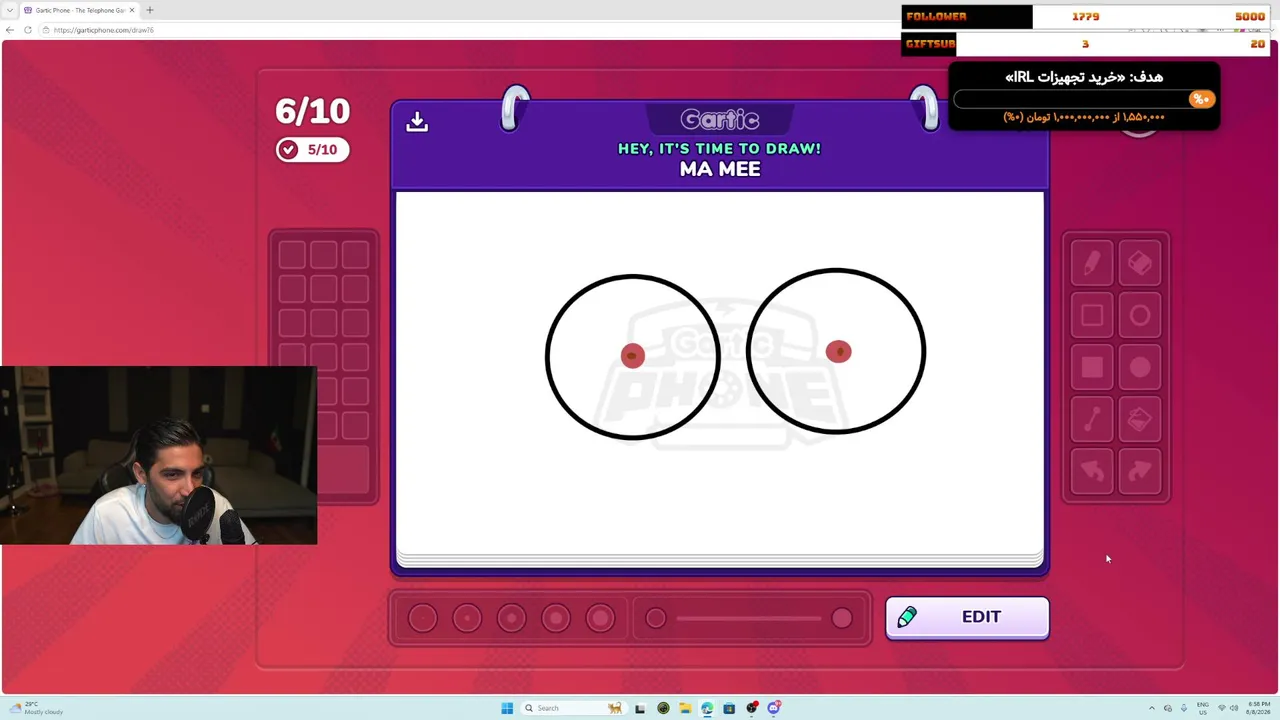1280x720 pixels.
Task: Open the browser tab list dropdown
Action: coord(9,10)
